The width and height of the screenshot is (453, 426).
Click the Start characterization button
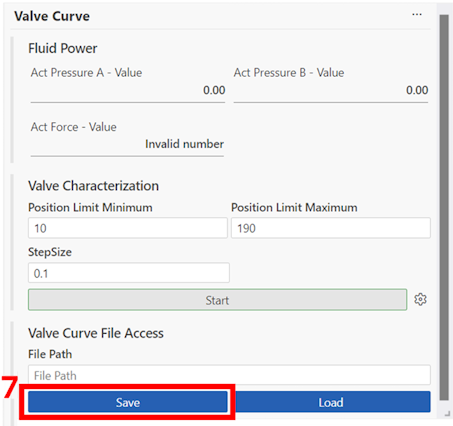click(x=217, y=300)
